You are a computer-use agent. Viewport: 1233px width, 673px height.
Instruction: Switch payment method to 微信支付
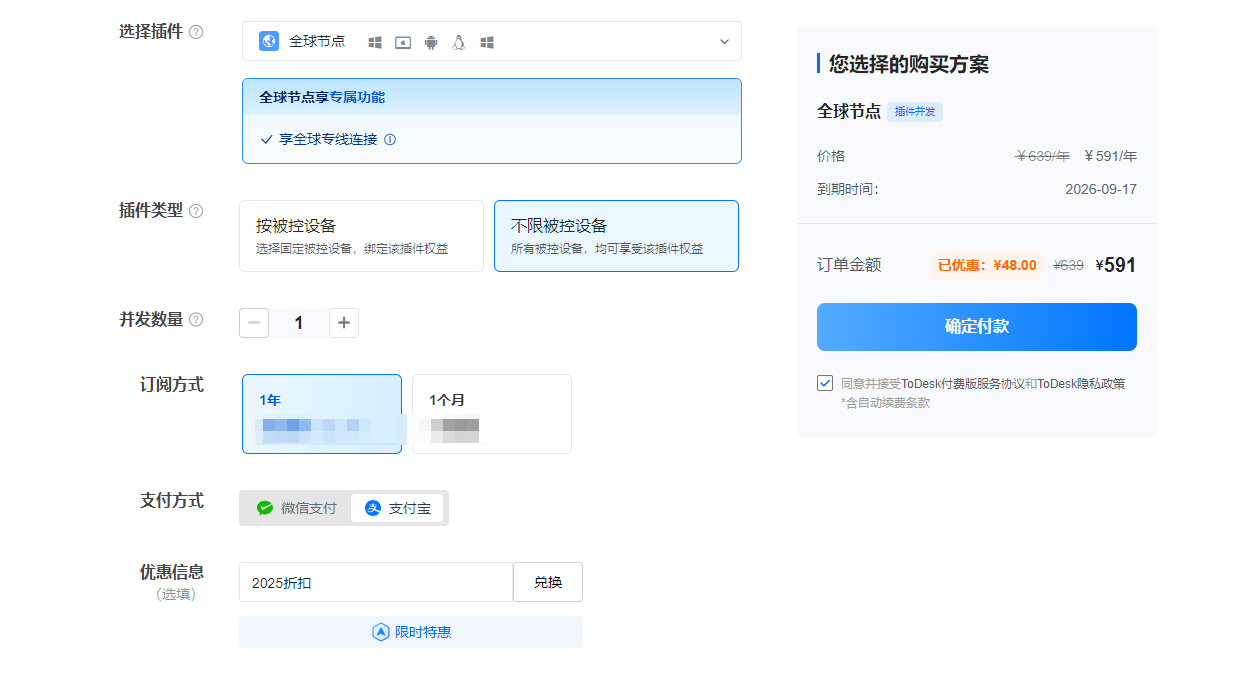(297, 508)
